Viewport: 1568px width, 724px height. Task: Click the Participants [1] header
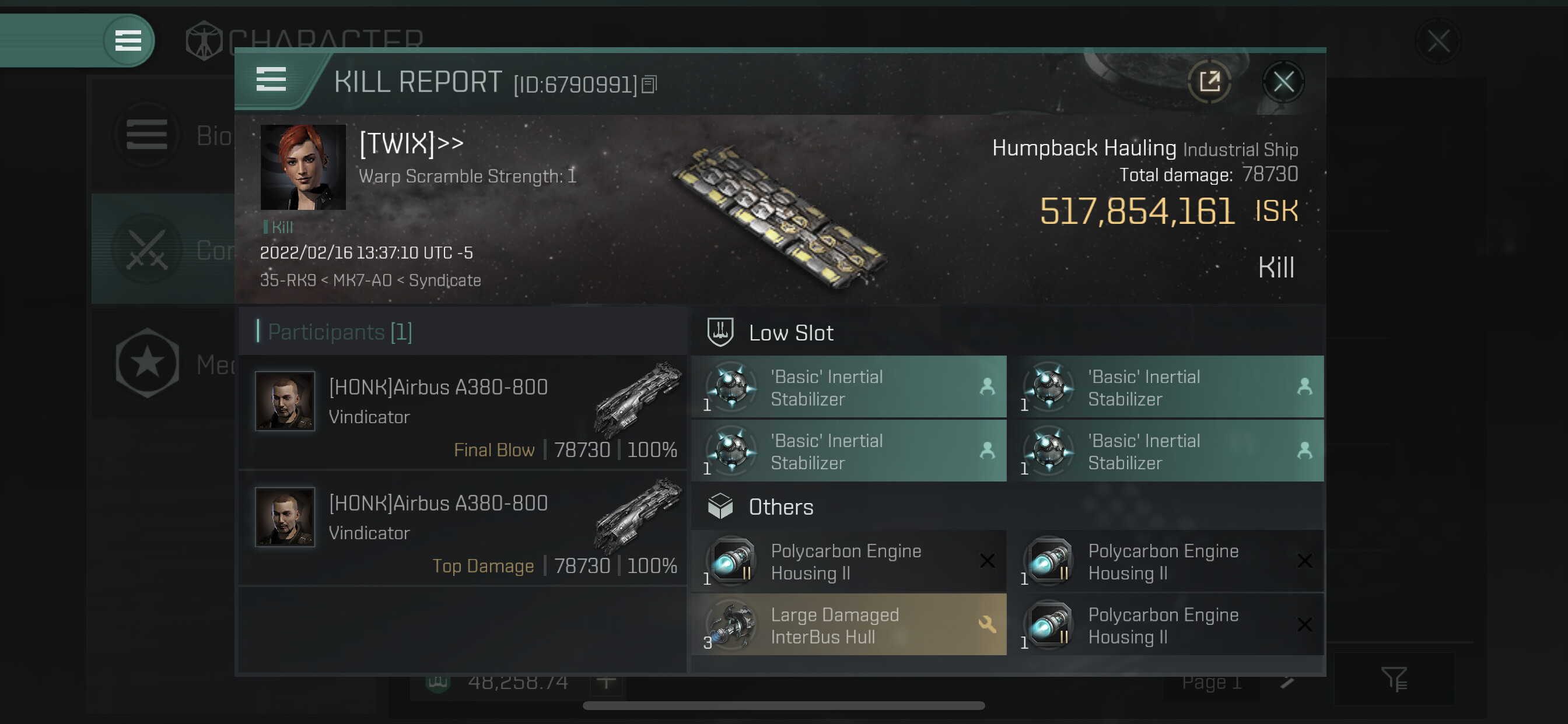click(x=339, y=332)
